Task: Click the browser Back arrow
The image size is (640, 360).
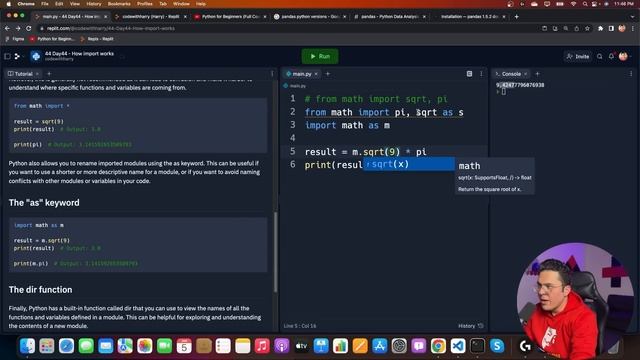Action: pyautogui.click(x=7, y=28)
